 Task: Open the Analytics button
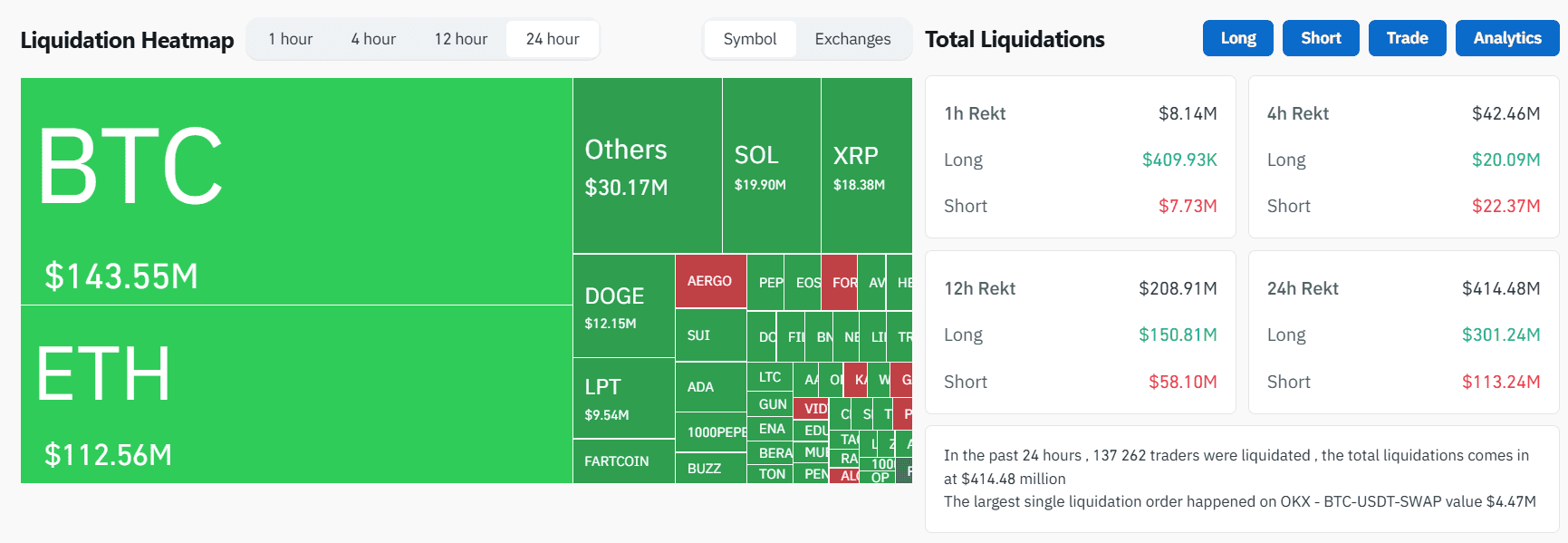click(1507, 38)
